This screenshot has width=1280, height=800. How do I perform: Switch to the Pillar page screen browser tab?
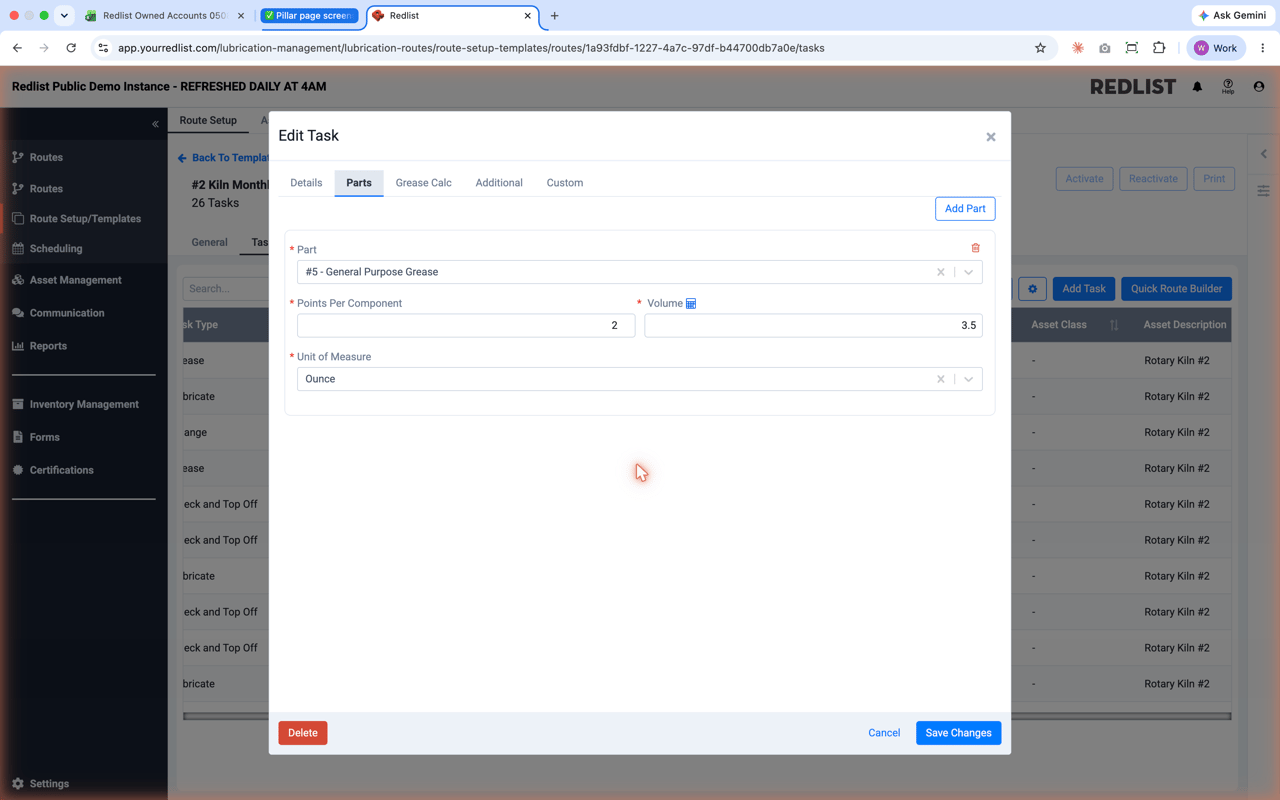click(x=310, y=16)
